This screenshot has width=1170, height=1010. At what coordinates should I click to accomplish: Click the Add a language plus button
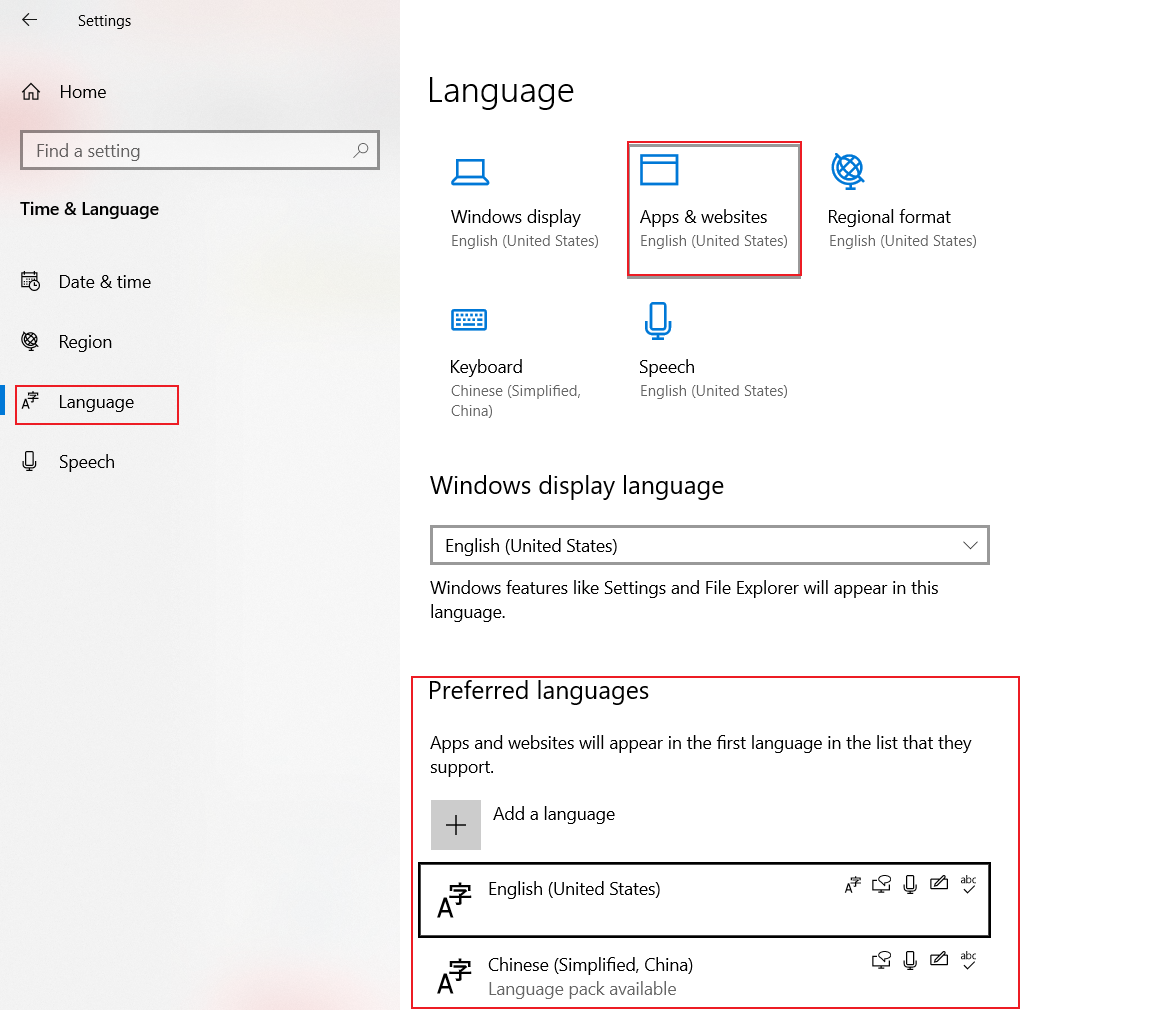(x=456, y=825)
